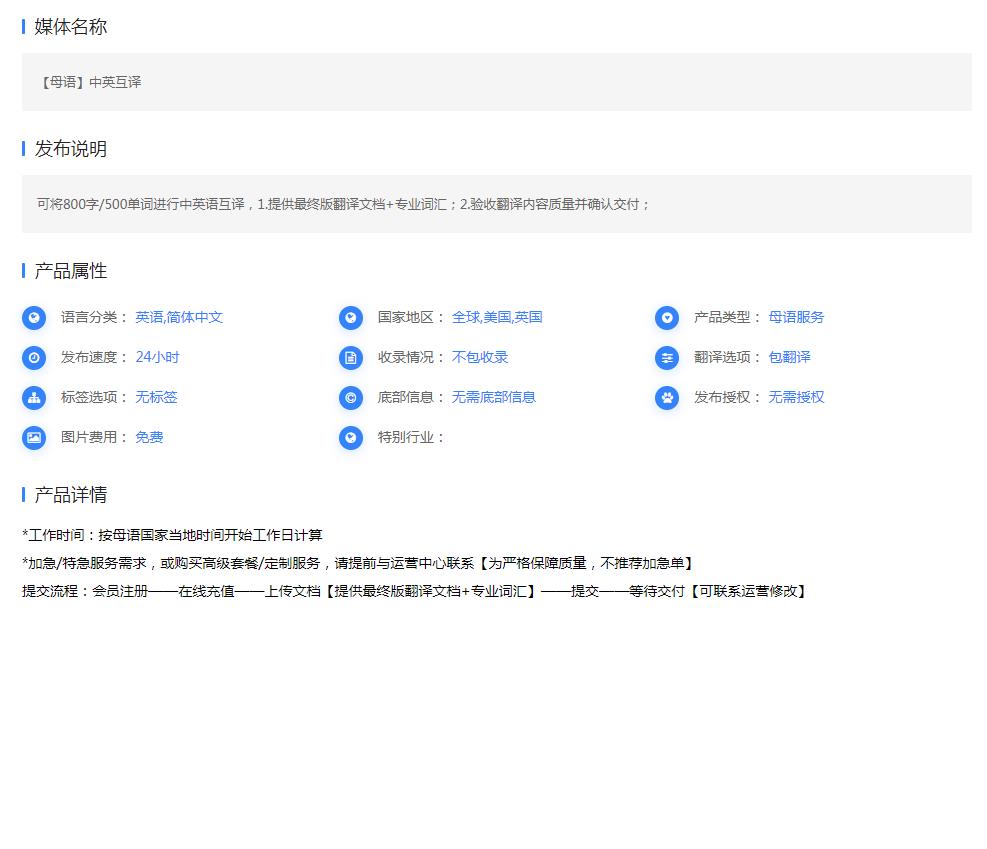The image size is (987, 849).
Task: Click the 英语,简体中文 language value
Action: [179, 317]
